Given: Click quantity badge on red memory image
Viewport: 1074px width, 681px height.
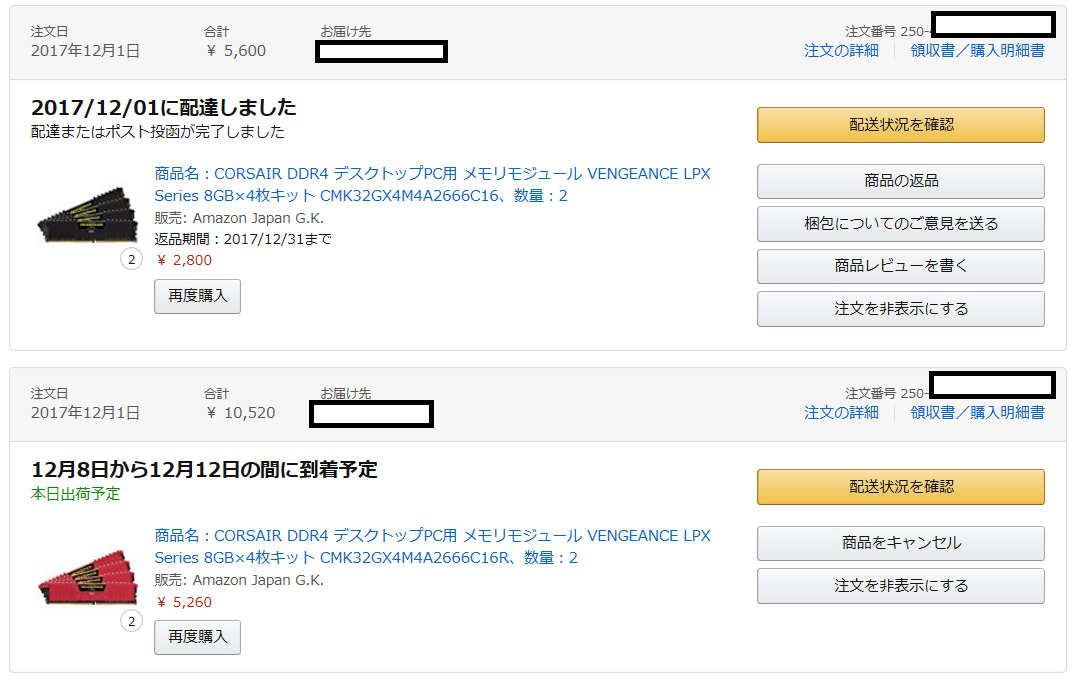Looking at the screenshot, I should [131, 622].
